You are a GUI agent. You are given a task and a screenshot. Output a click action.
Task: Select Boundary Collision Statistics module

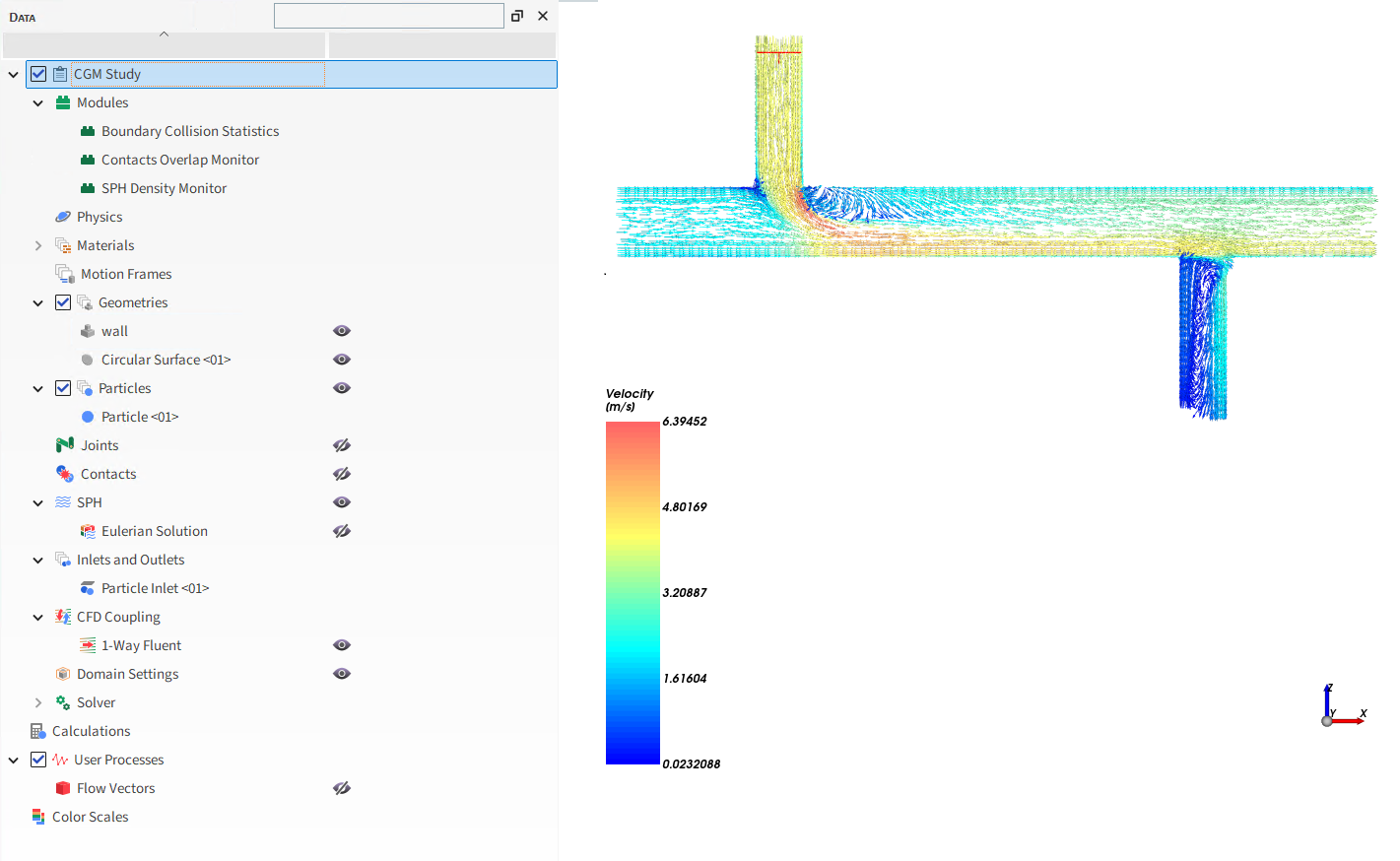coord(189,131)
